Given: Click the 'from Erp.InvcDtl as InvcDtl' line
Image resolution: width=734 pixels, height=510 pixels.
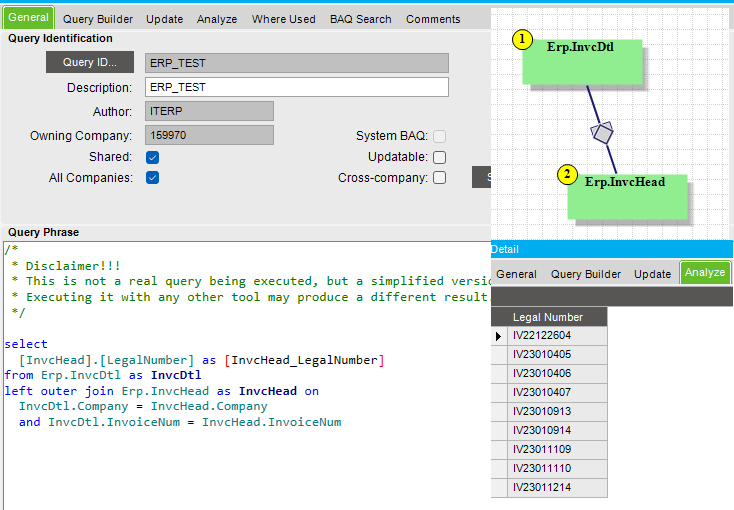Looking at the screenshot, I should click(x=103, y=375).
